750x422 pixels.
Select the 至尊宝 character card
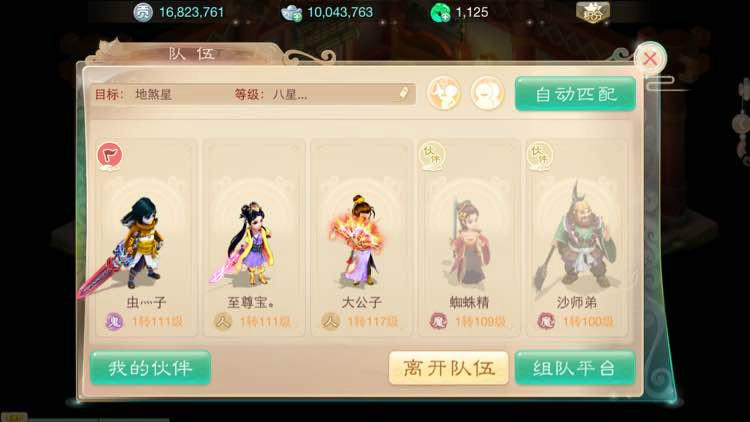point(254,238)
